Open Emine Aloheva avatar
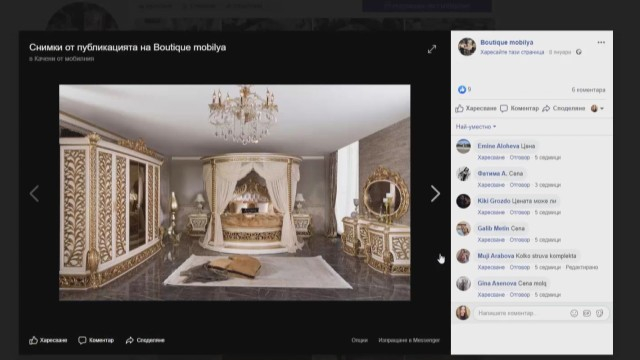The image size is (640, 360). [x=463, y=146]
